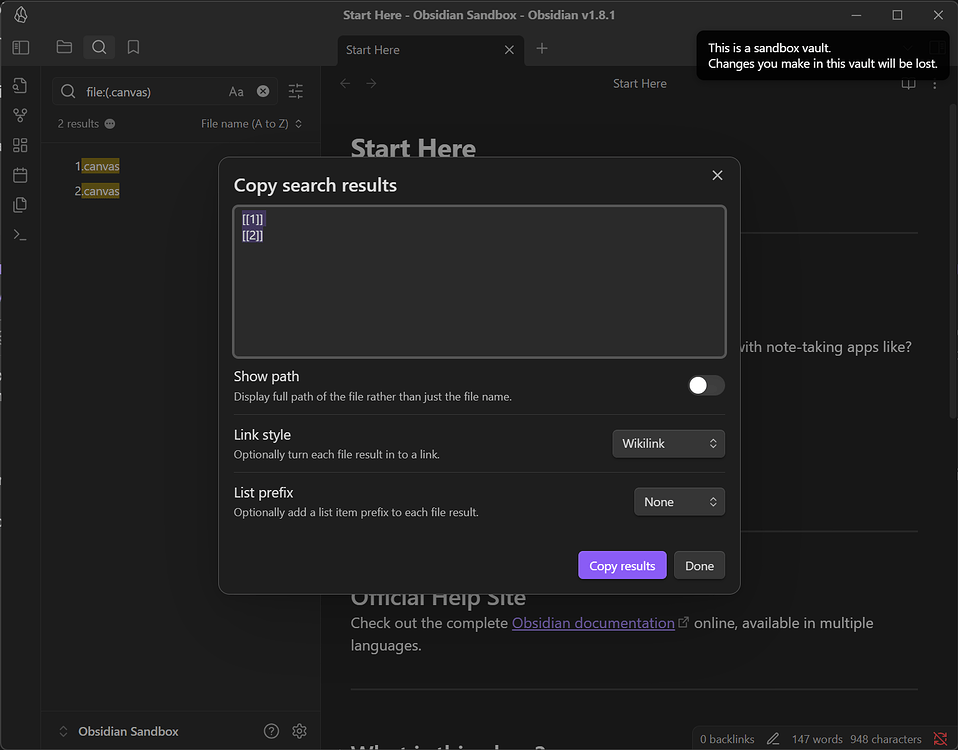Screen dimensions: 958x750
Task: Enable the Show path toggle
Action: (x=706, y=385)
